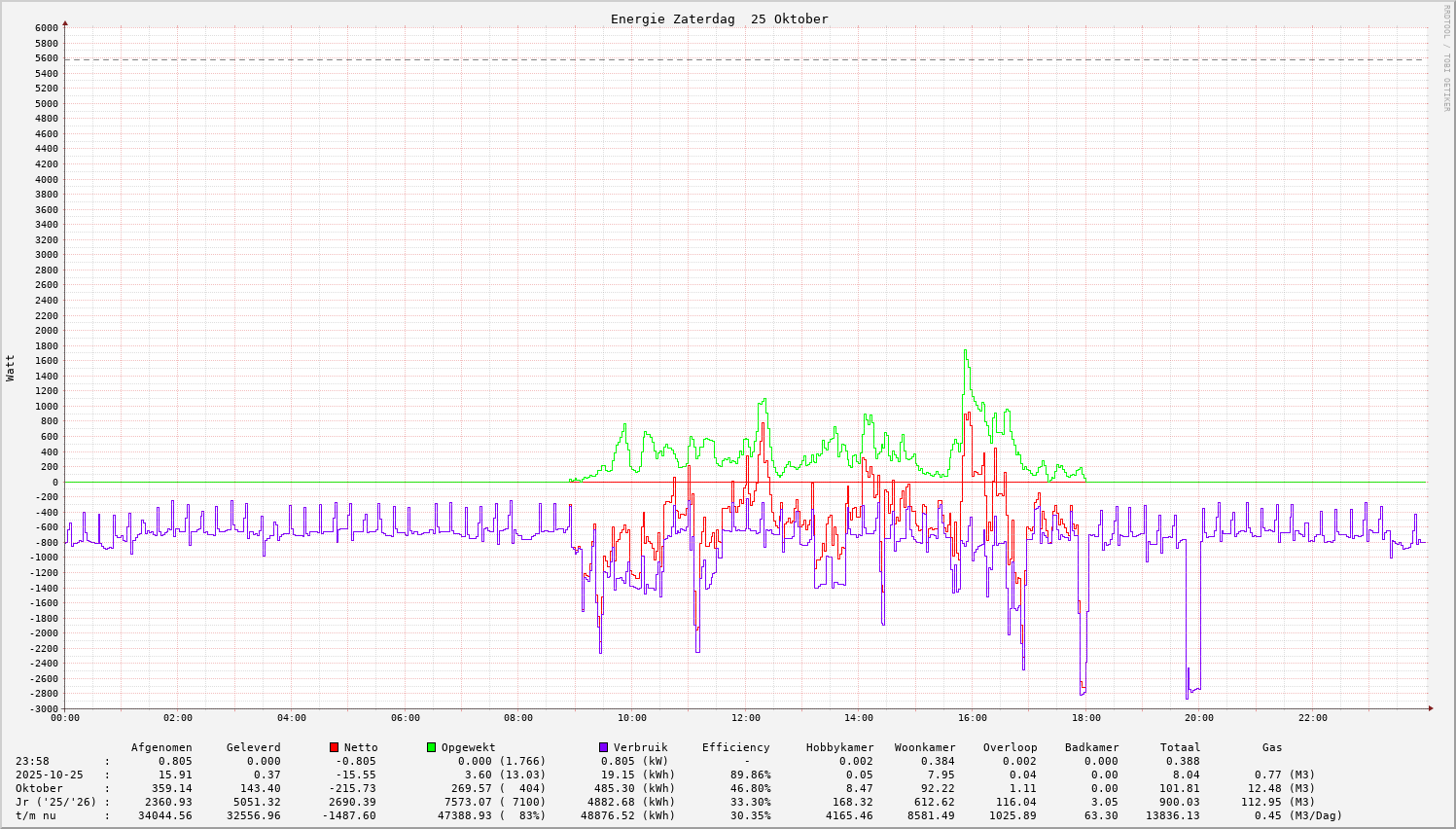Viewport: 1456px width, 829px height.
Task: Select the 2025-10-25 row label
Action: coord(49,775)
